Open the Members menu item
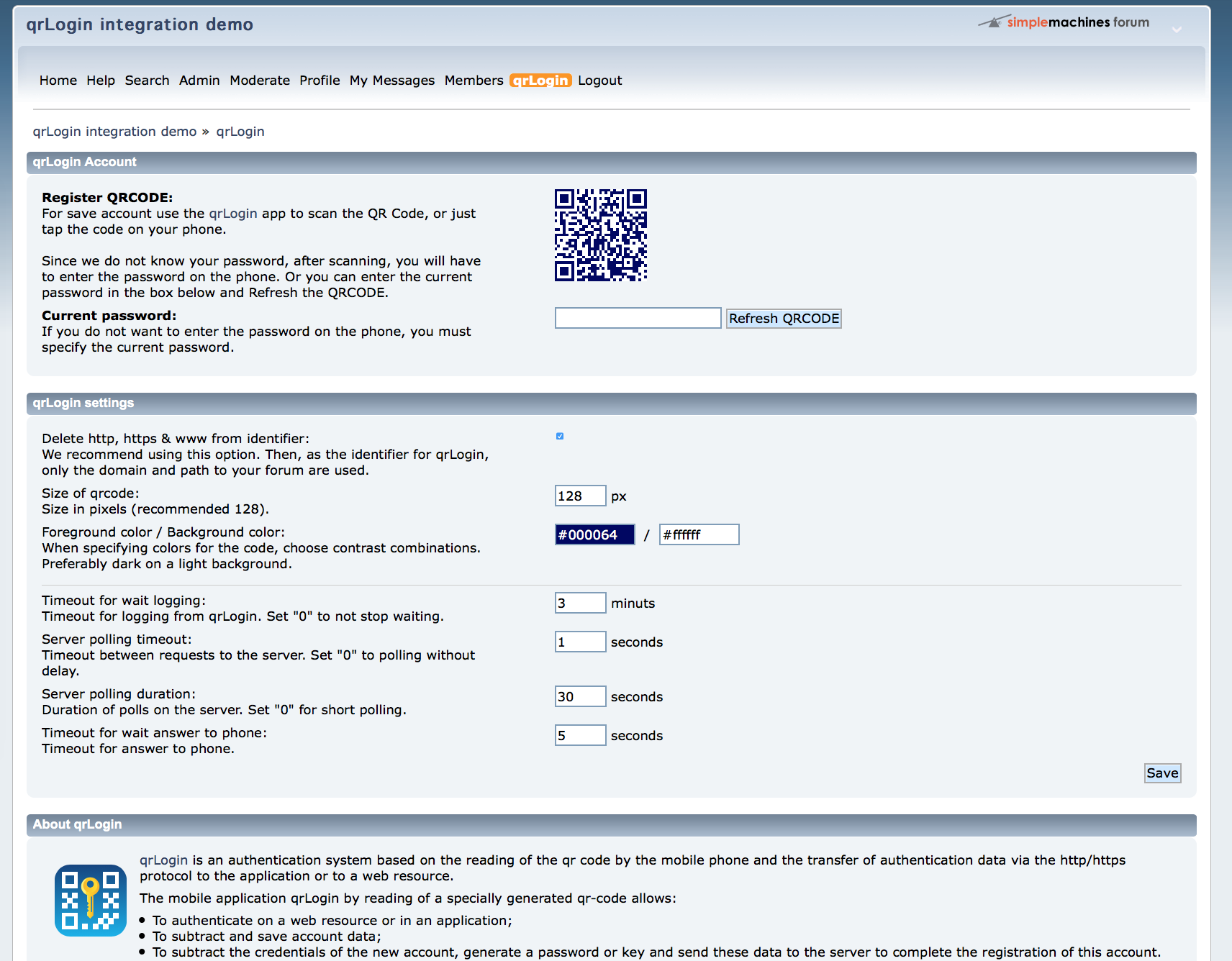Viewport: 1232px width, 961px height. 474,81
